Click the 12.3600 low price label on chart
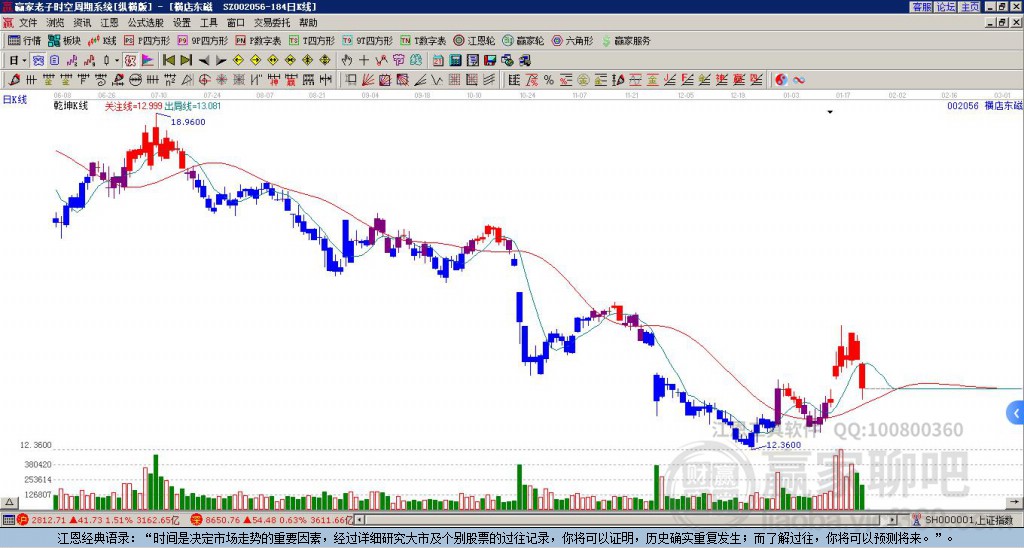 tap(784, 445)
